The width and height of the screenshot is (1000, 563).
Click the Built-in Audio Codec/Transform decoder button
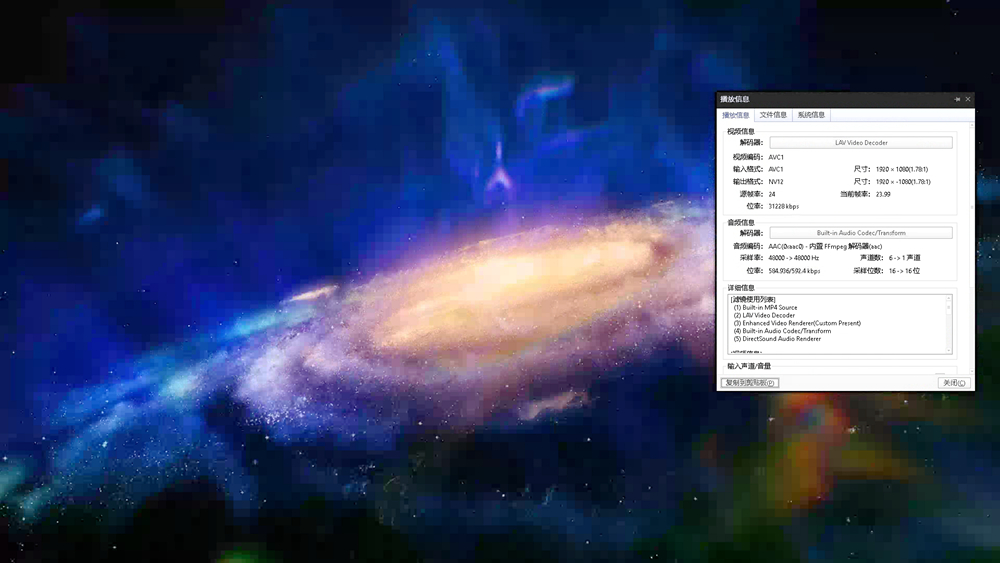(x=861, y=233)
